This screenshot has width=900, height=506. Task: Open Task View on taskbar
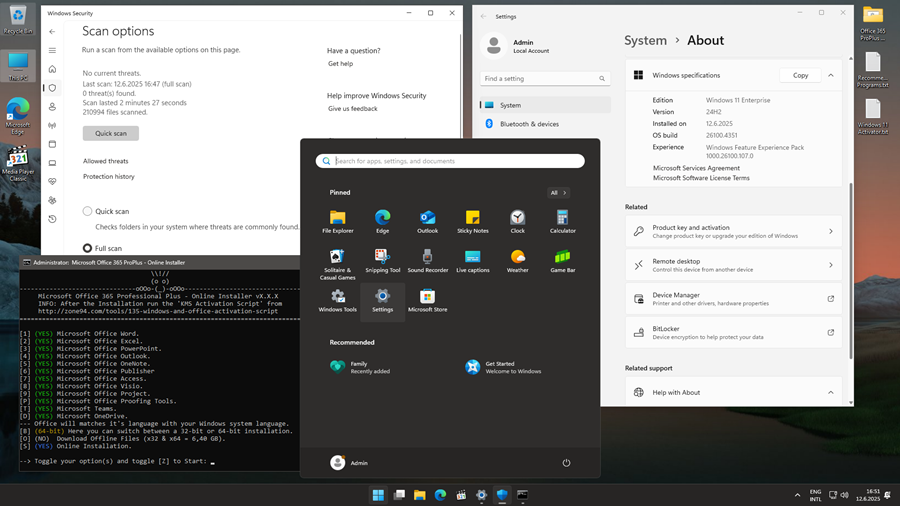pyautogui.click(x=399, y=495)
